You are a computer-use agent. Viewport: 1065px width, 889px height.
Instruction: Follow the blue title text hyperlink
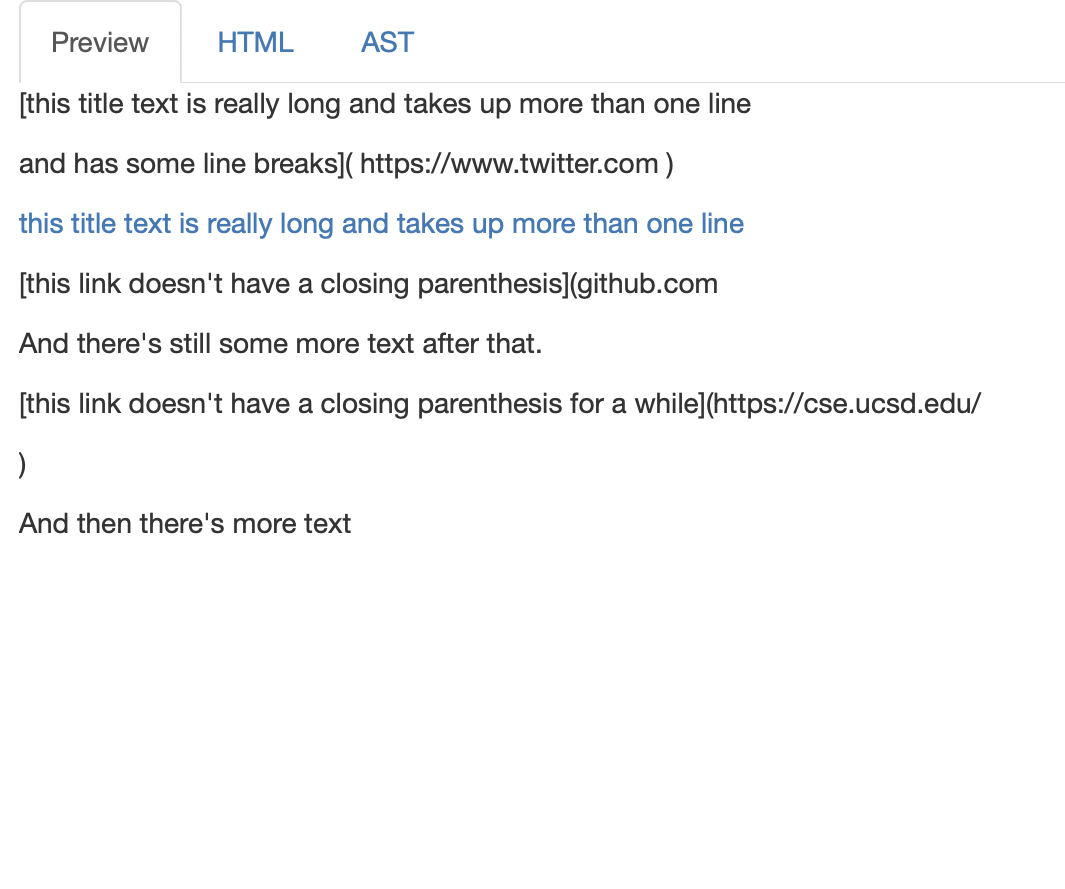click(381, 224)
